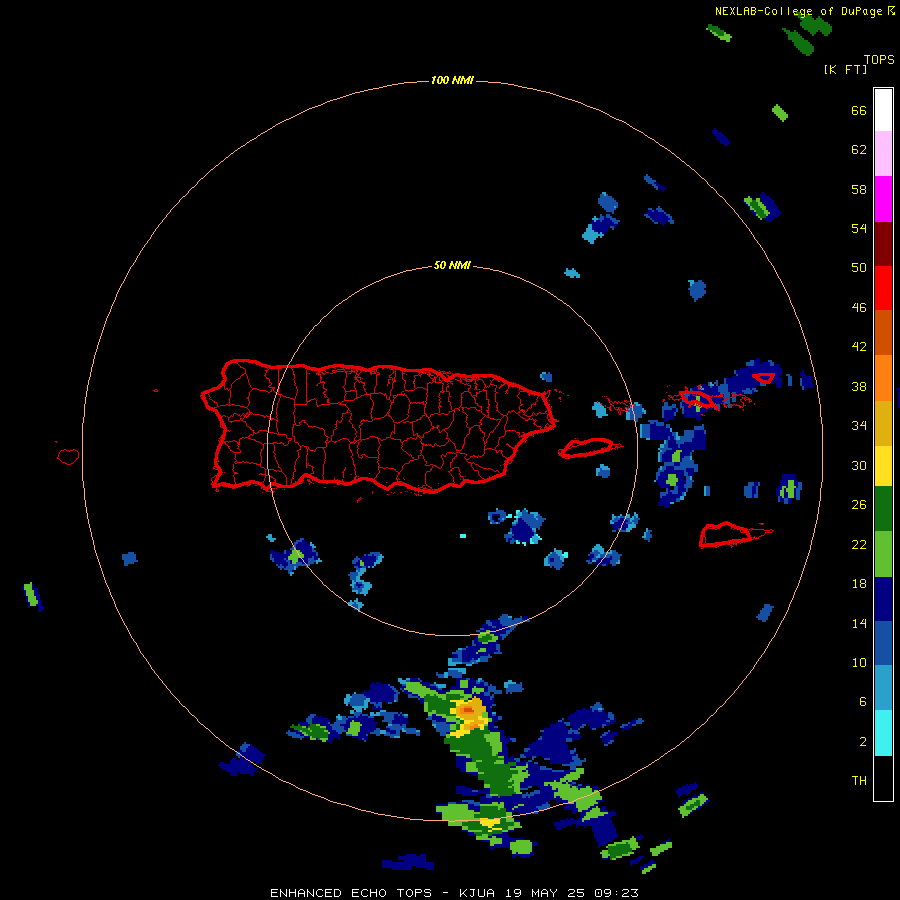Click the "18" legend value

tap(859, 584)
